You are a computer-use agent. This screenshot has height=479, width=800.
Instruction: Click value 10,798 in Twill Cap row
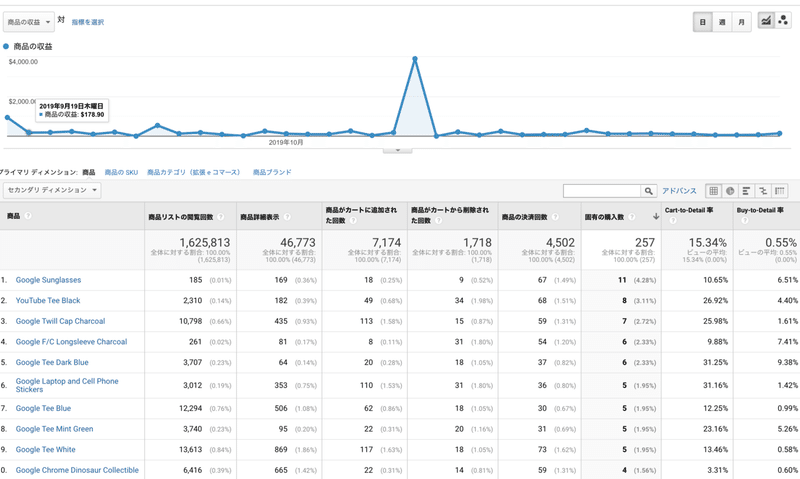pos(190,321)
